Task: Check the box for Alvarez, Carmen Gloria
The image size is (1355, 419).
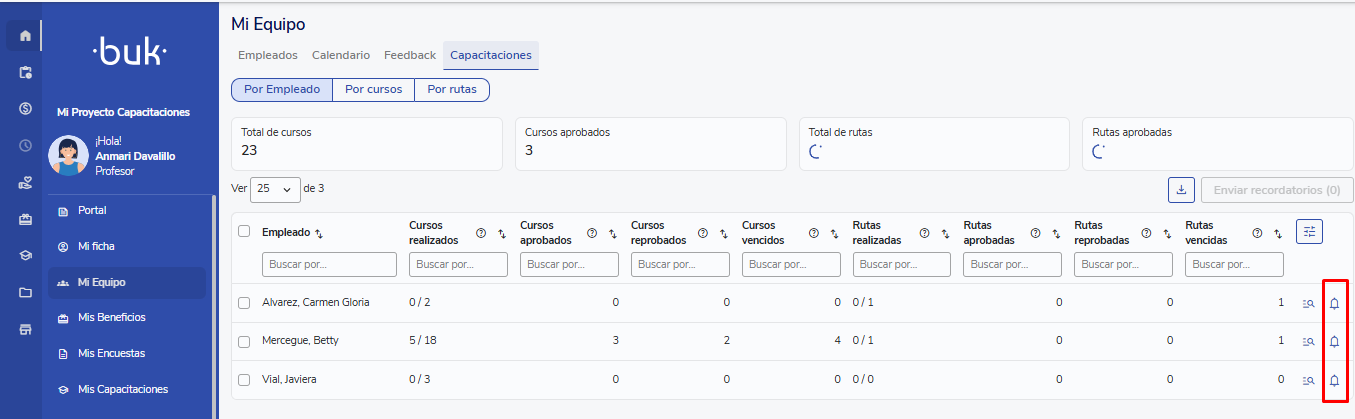Action: click(244, 303)
